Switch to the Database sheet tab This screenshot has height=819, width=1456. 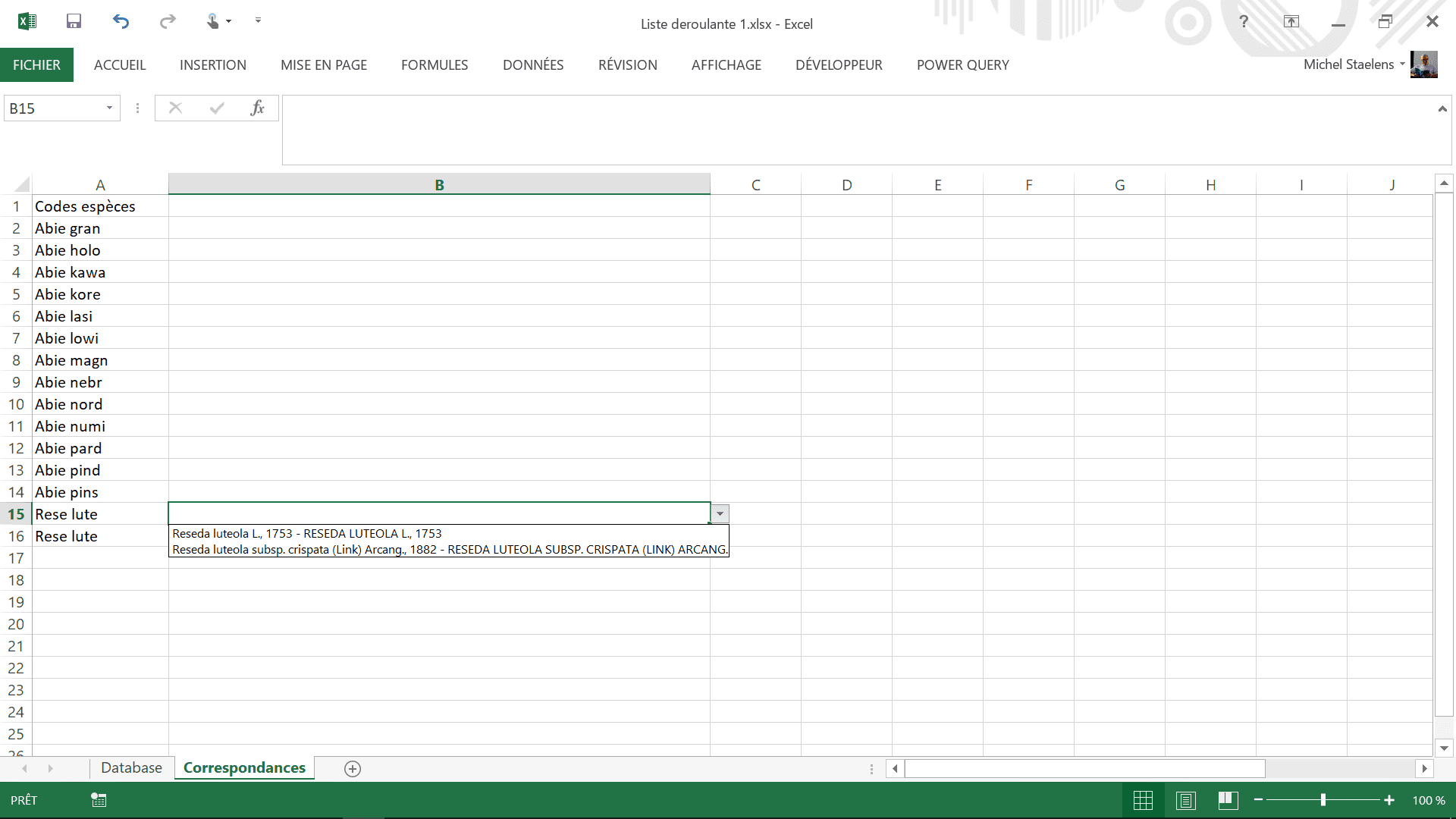[x=131, y=768]
